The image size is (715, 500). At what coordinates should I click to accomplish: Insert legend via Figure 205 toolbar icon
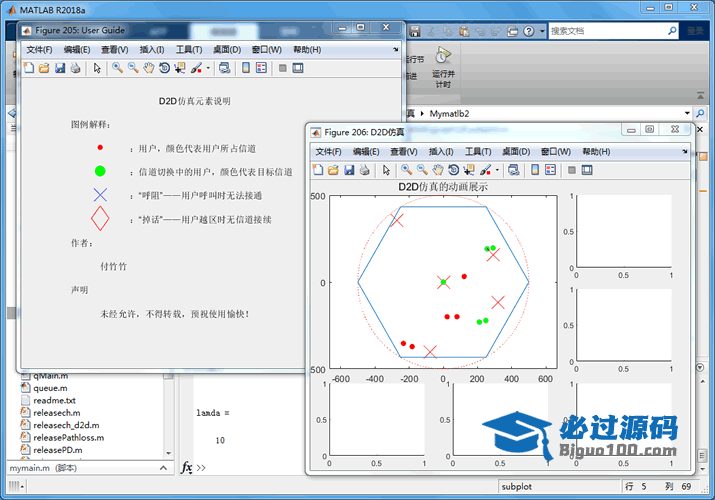[x=261, y=68]
